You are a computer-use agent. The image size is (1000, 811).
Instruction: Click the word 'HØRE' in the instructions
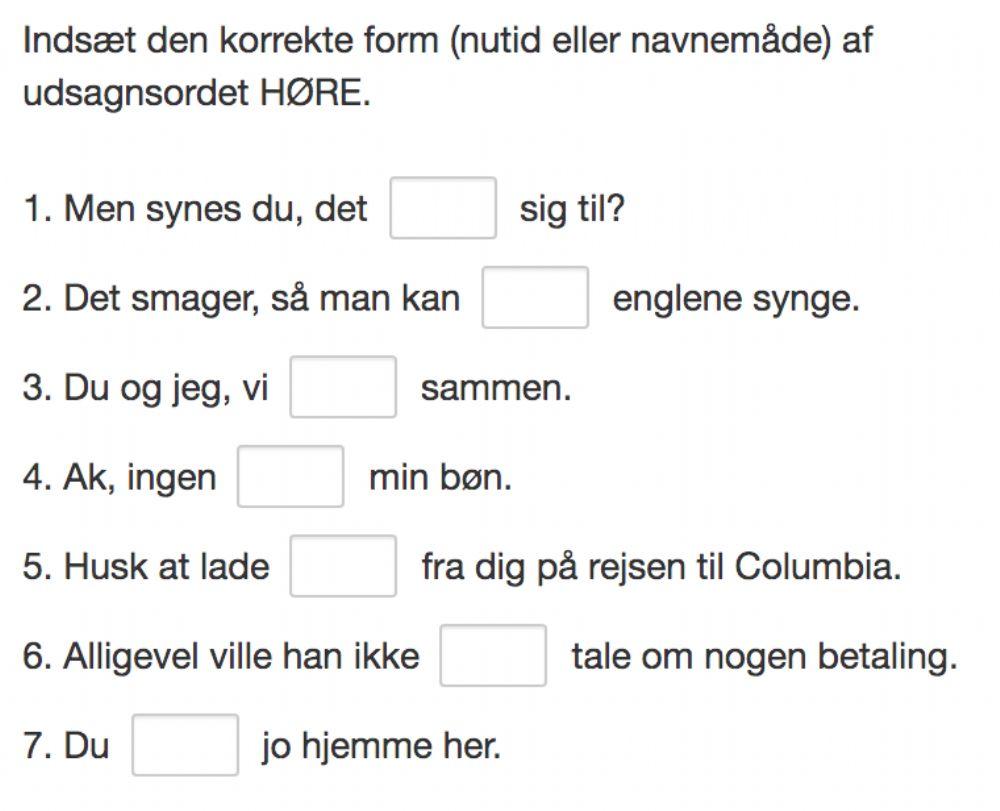click(x=312, y=97)
